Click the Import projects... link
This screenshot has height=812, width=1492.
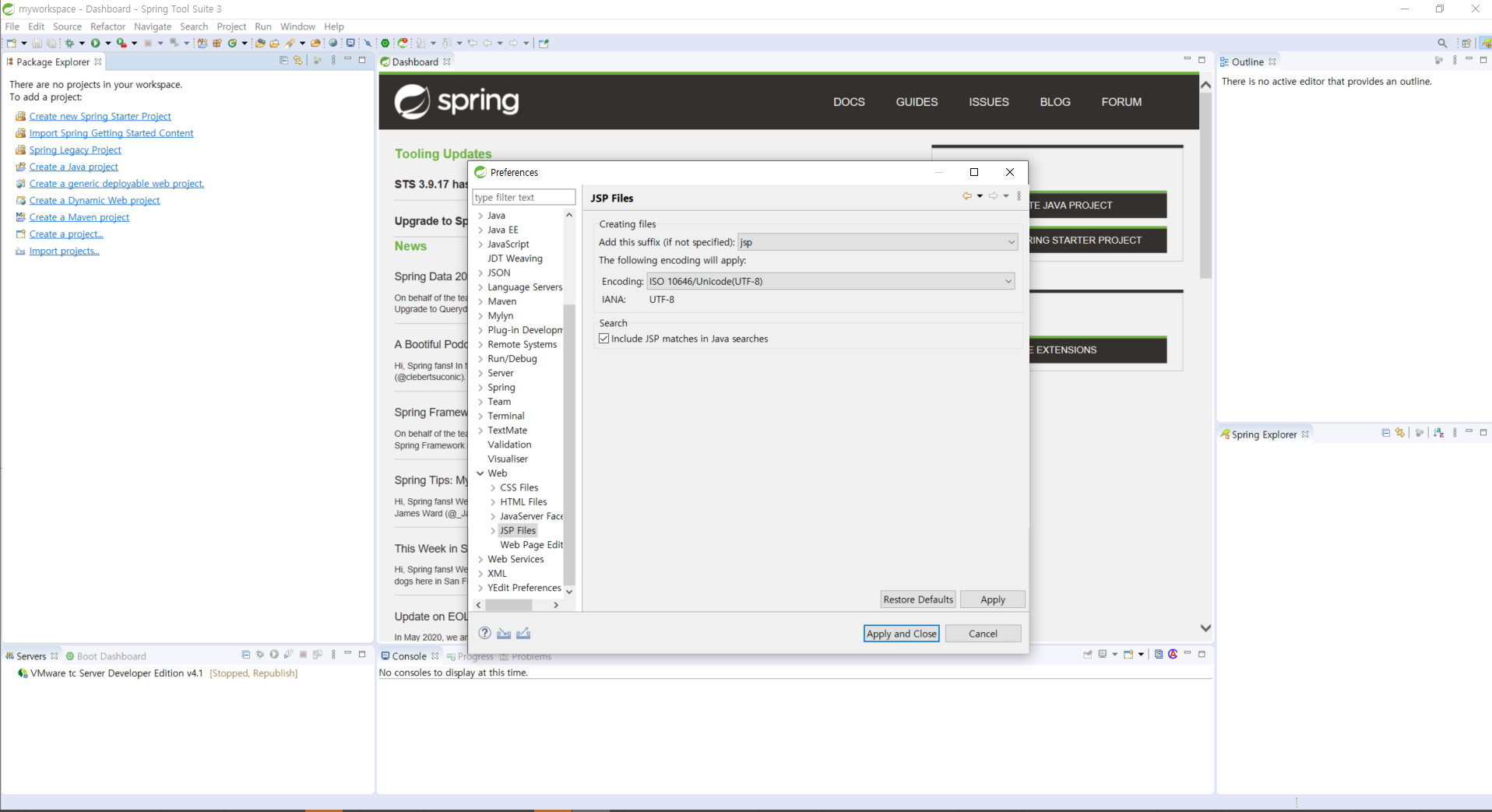click(x=64, y=251)
